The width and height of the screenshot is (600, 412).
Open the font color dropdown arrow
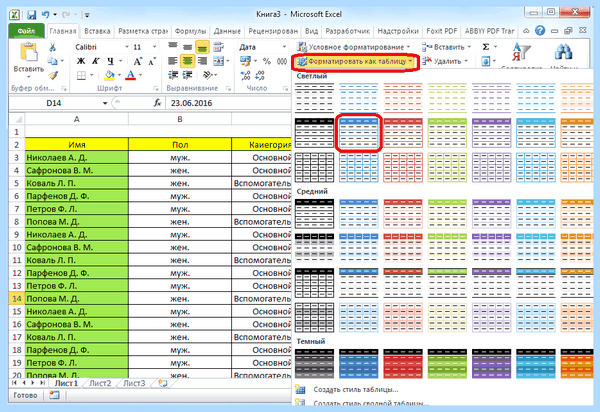(x=140, y=75)
